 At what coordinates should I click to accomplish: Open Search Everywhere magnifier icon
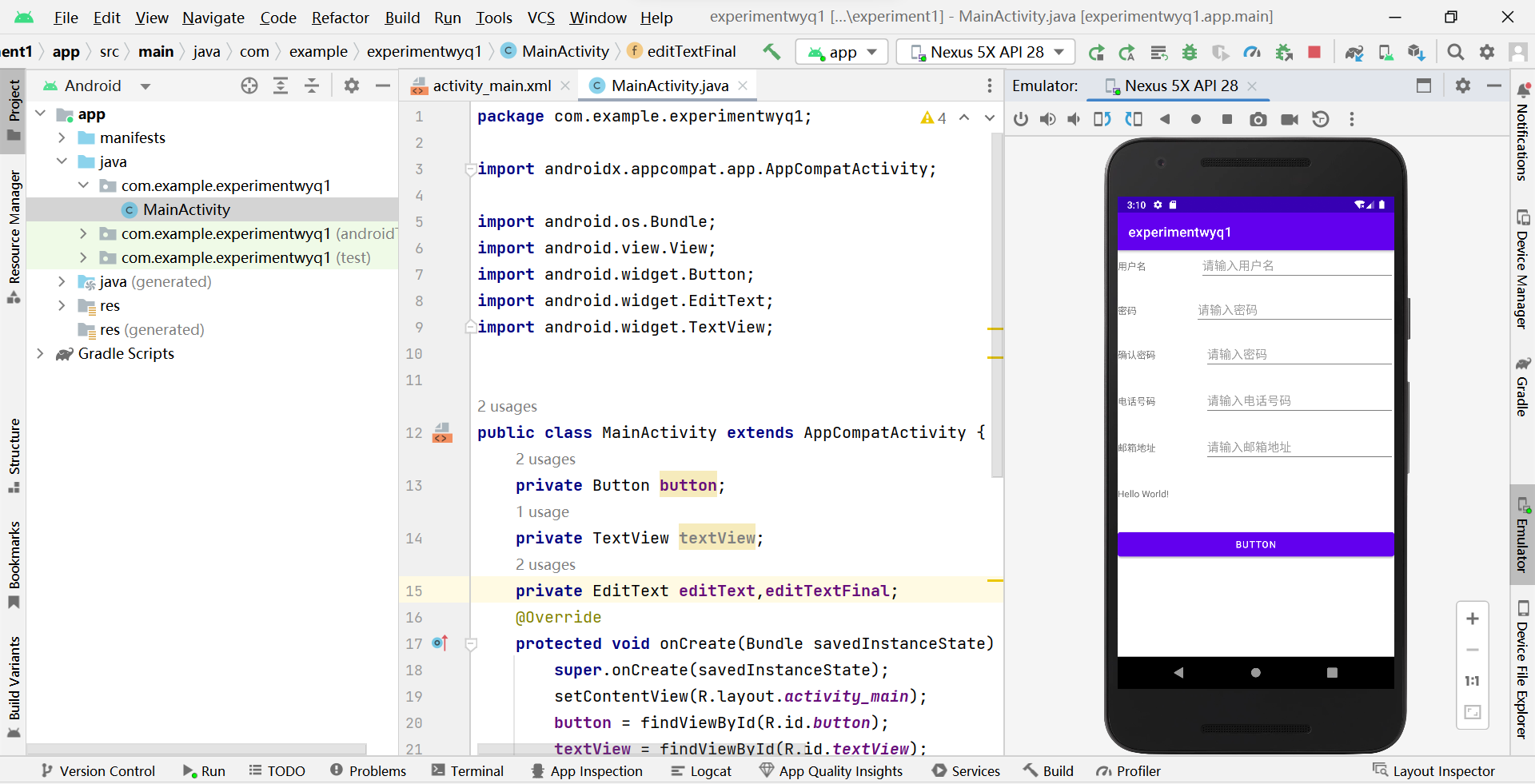[1455, 52]
